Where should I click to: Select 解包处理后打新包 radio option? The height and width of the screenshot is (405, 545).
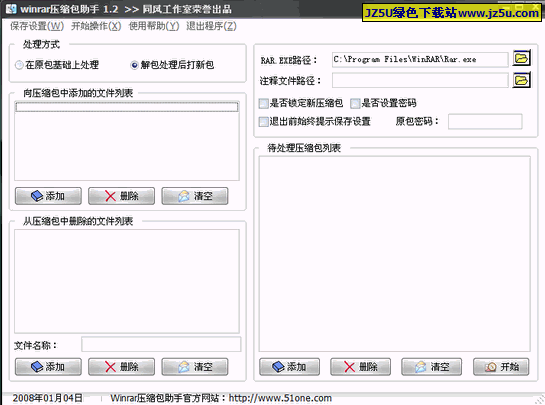172,65
